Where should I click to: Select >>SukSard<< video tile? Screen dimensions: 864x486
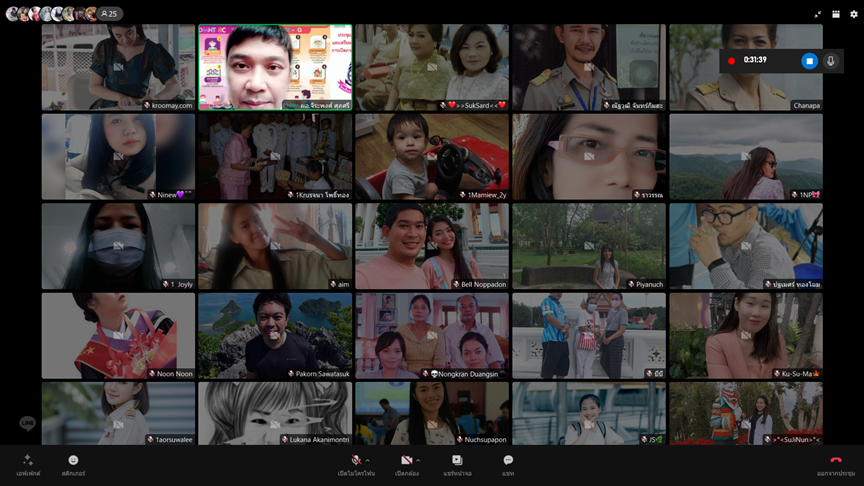click(x=432, y=67)
